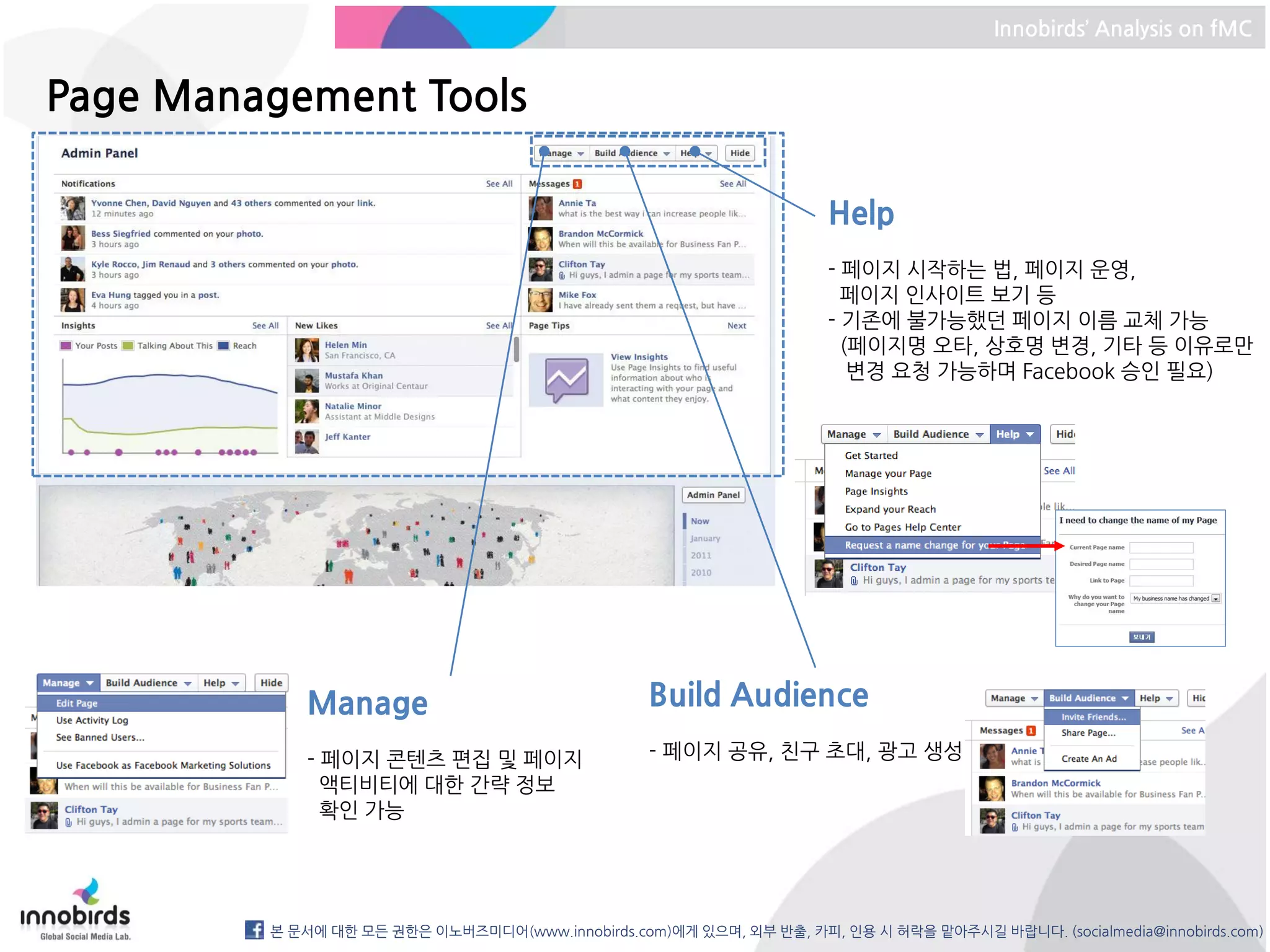Click Natalie Minor profile picture
This screenshot has height=952, width=1270.
(x=306, y=411)
